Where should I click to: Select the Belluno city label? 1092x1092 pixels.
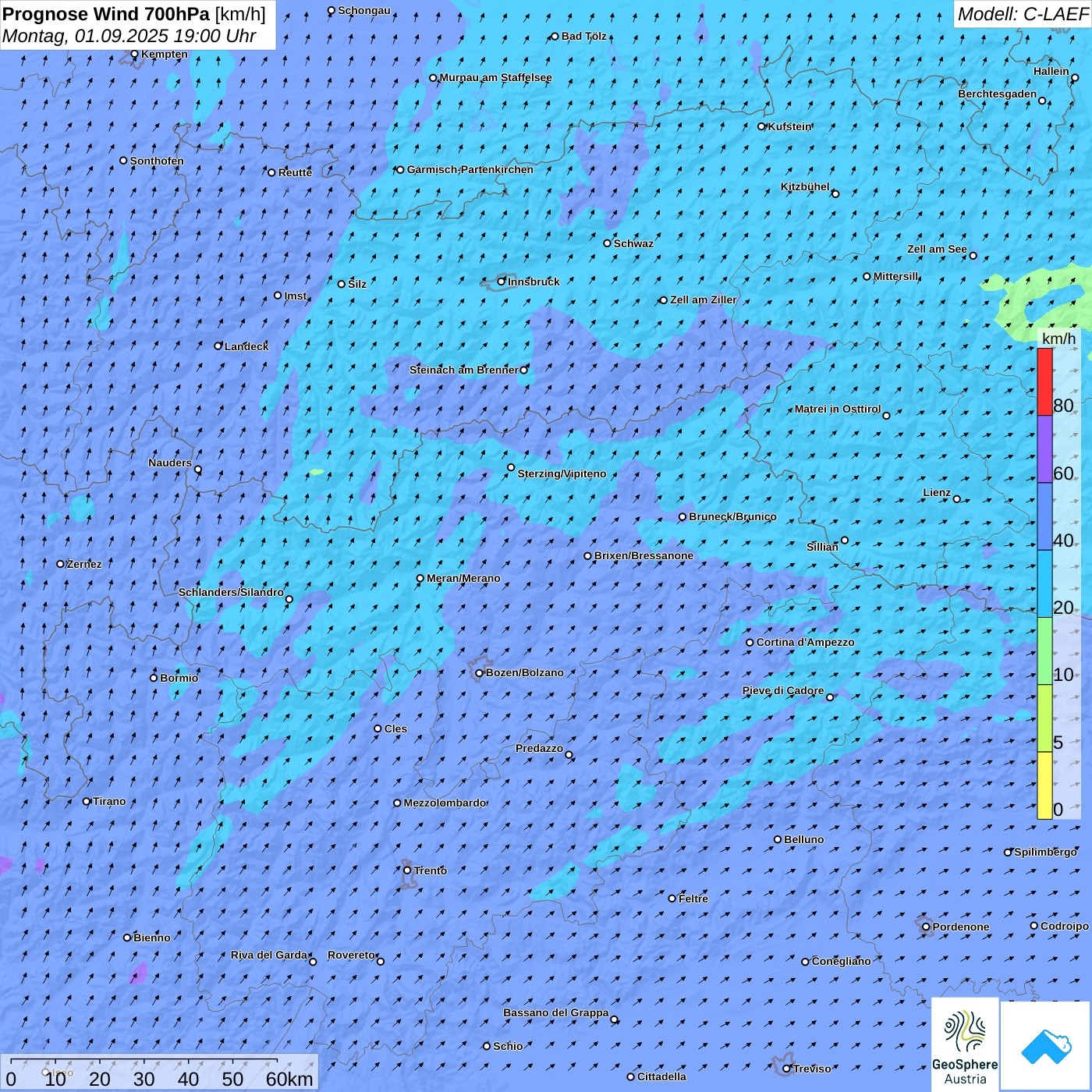click(x=803, y=839)
